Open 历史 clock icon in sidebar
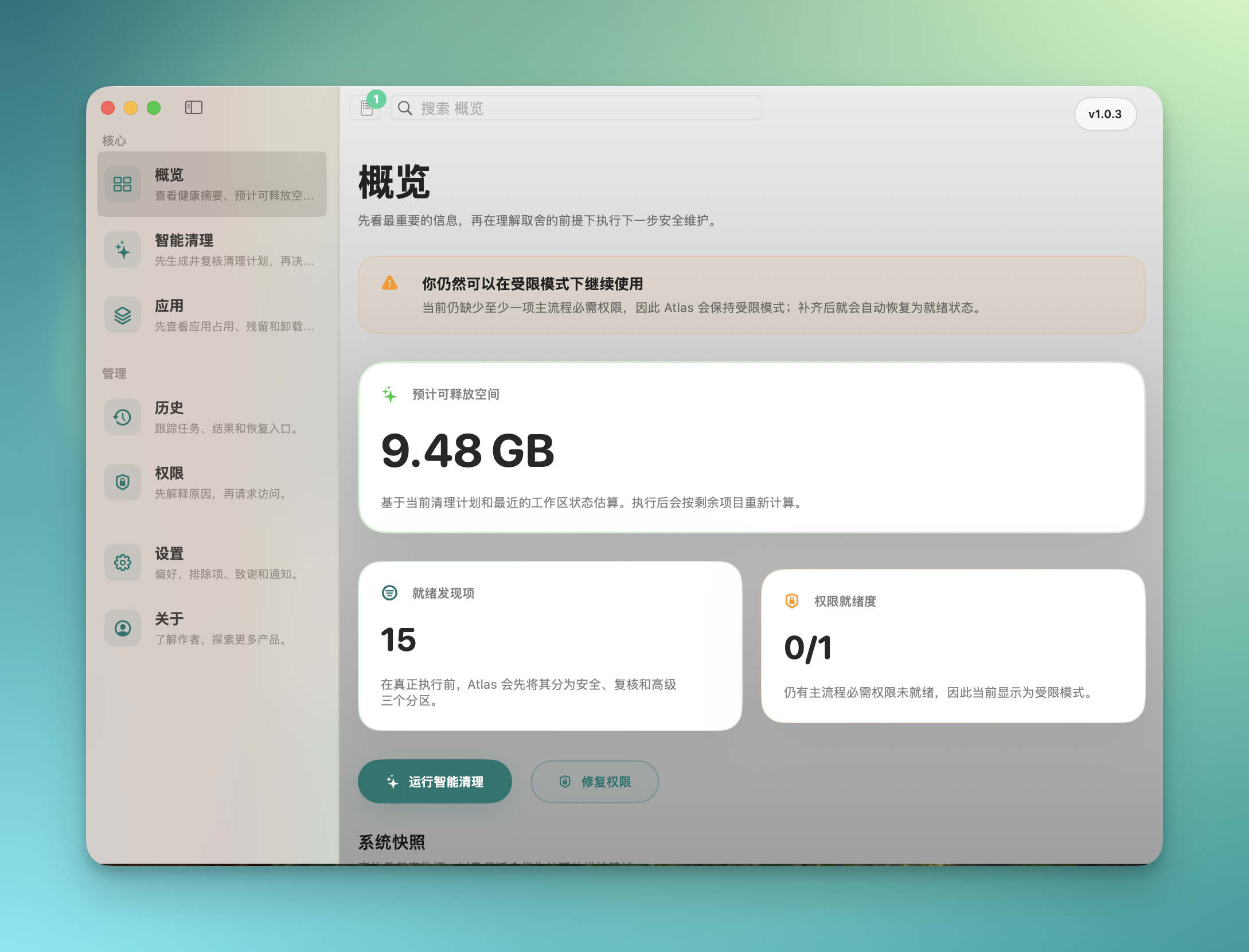 coord(123,417)
